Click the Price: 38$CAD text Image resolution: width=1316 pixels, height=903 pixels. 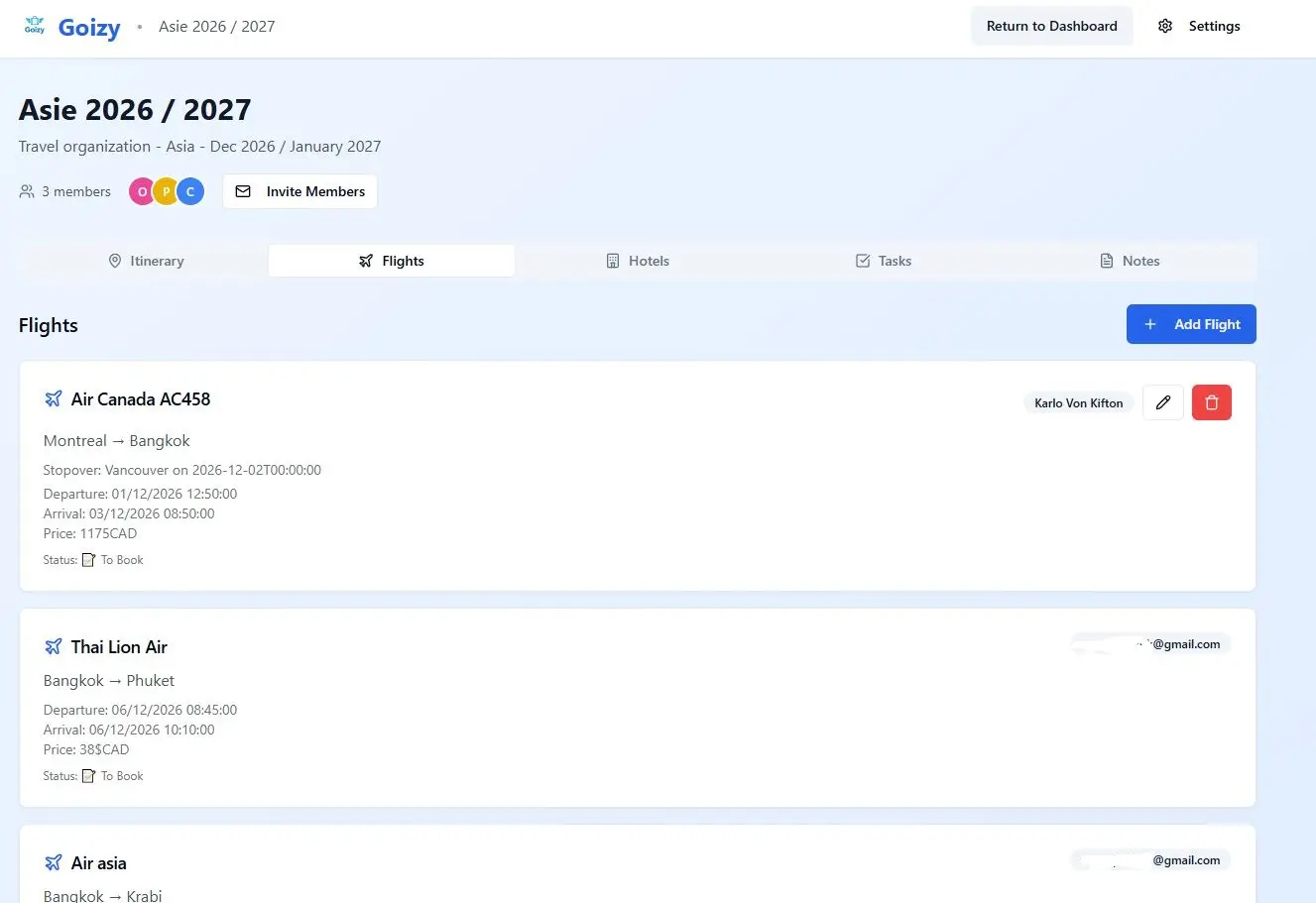[x=86, y=749]
